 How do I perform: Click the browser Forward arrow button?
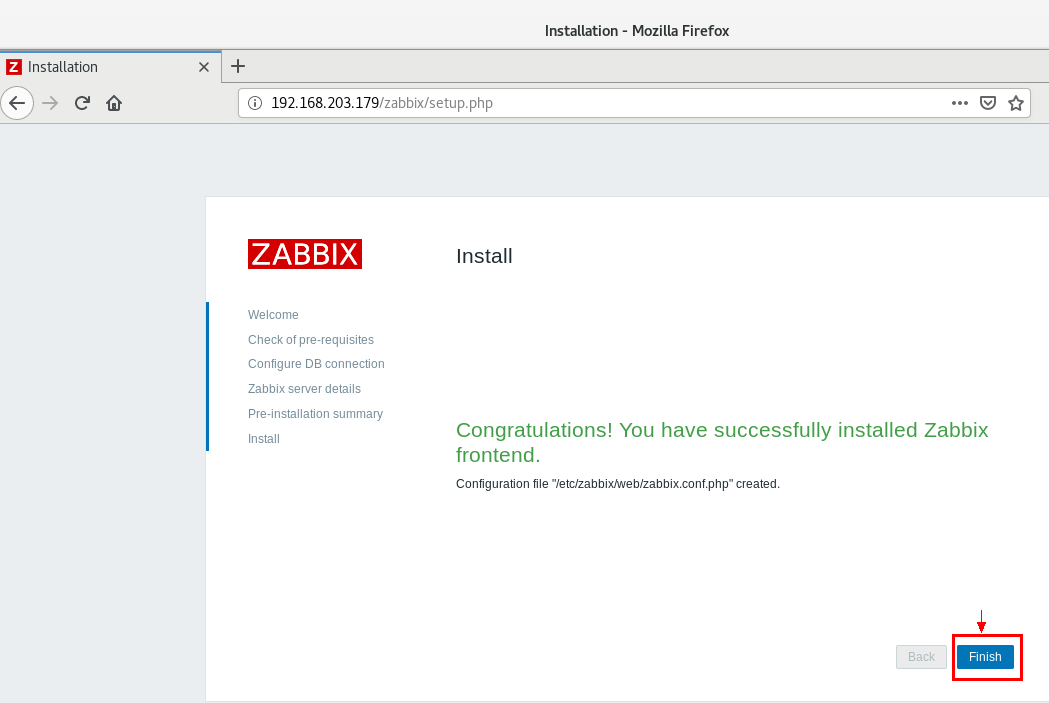pos(50,103)
